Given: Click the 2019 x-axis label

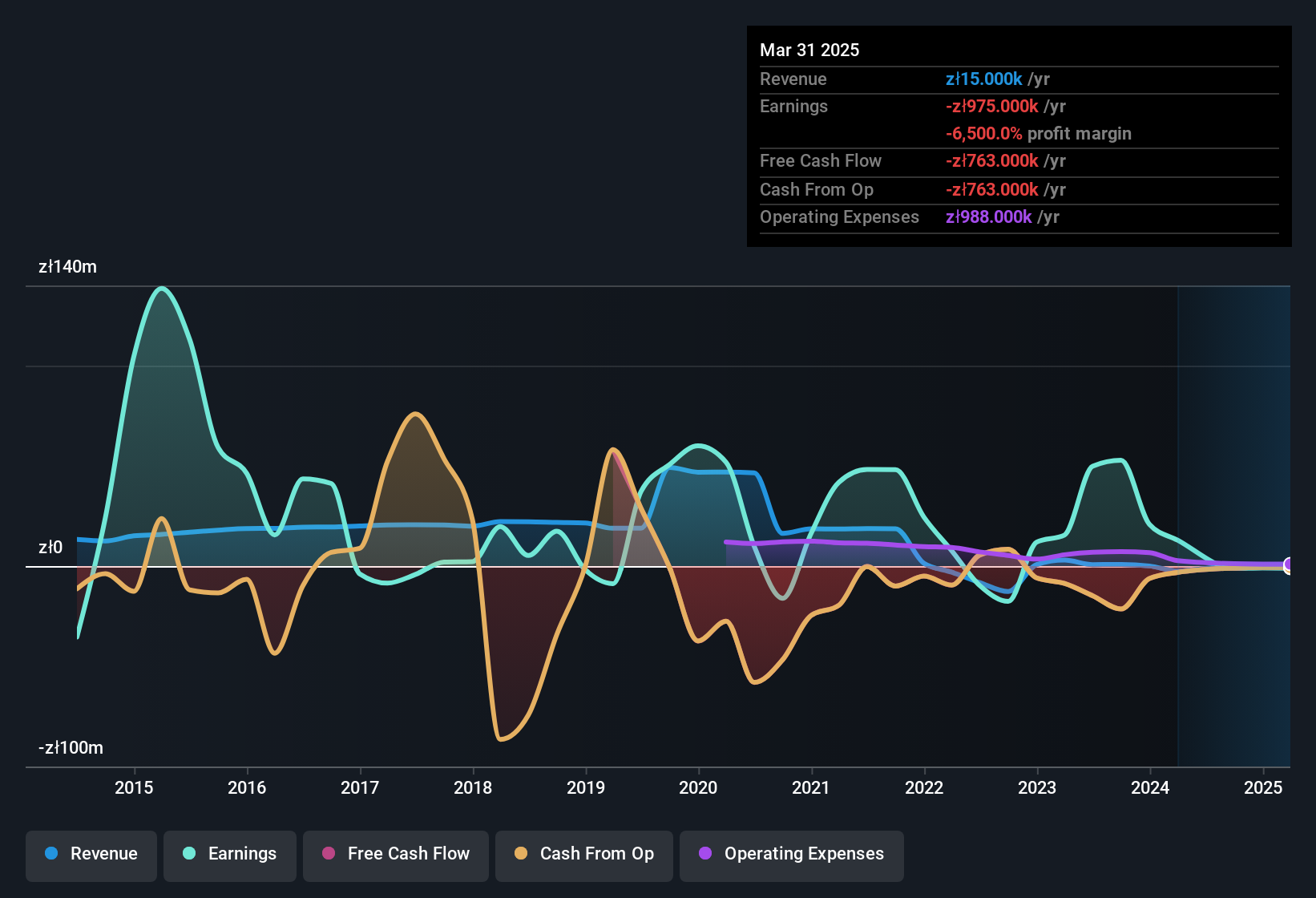Looking at the screenshot, I should pyautogui.click(x=586, y=787).
